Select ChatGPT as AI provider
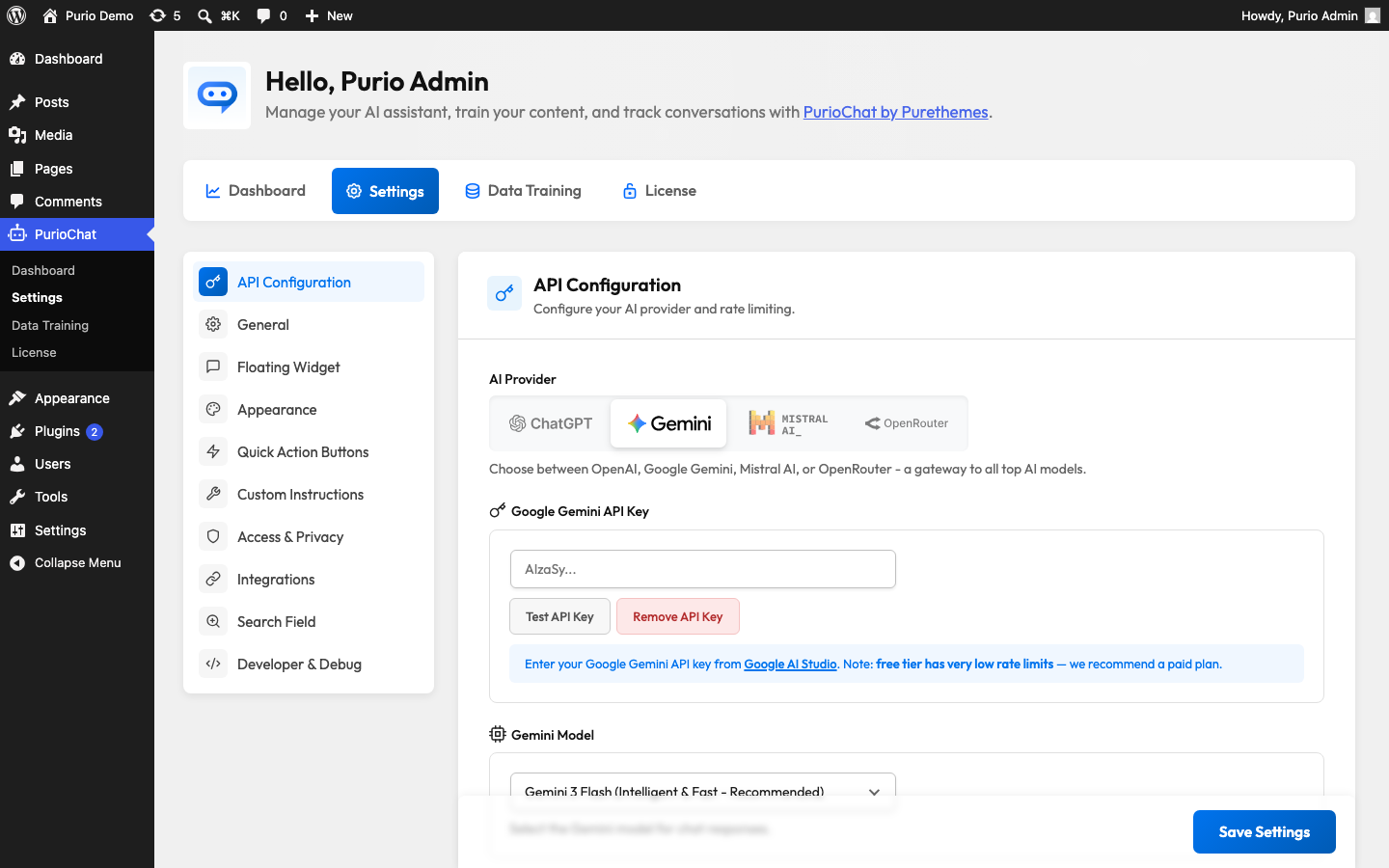1389x868 pixels. point(551,423)
